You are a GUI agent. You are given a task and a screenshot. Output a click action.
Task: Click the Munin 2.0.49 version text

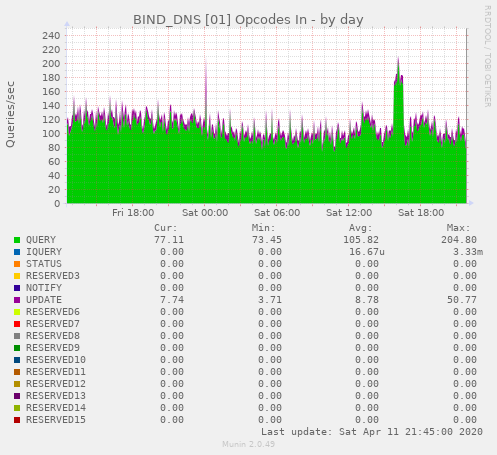pyautogui.click(x=249, y=444)
